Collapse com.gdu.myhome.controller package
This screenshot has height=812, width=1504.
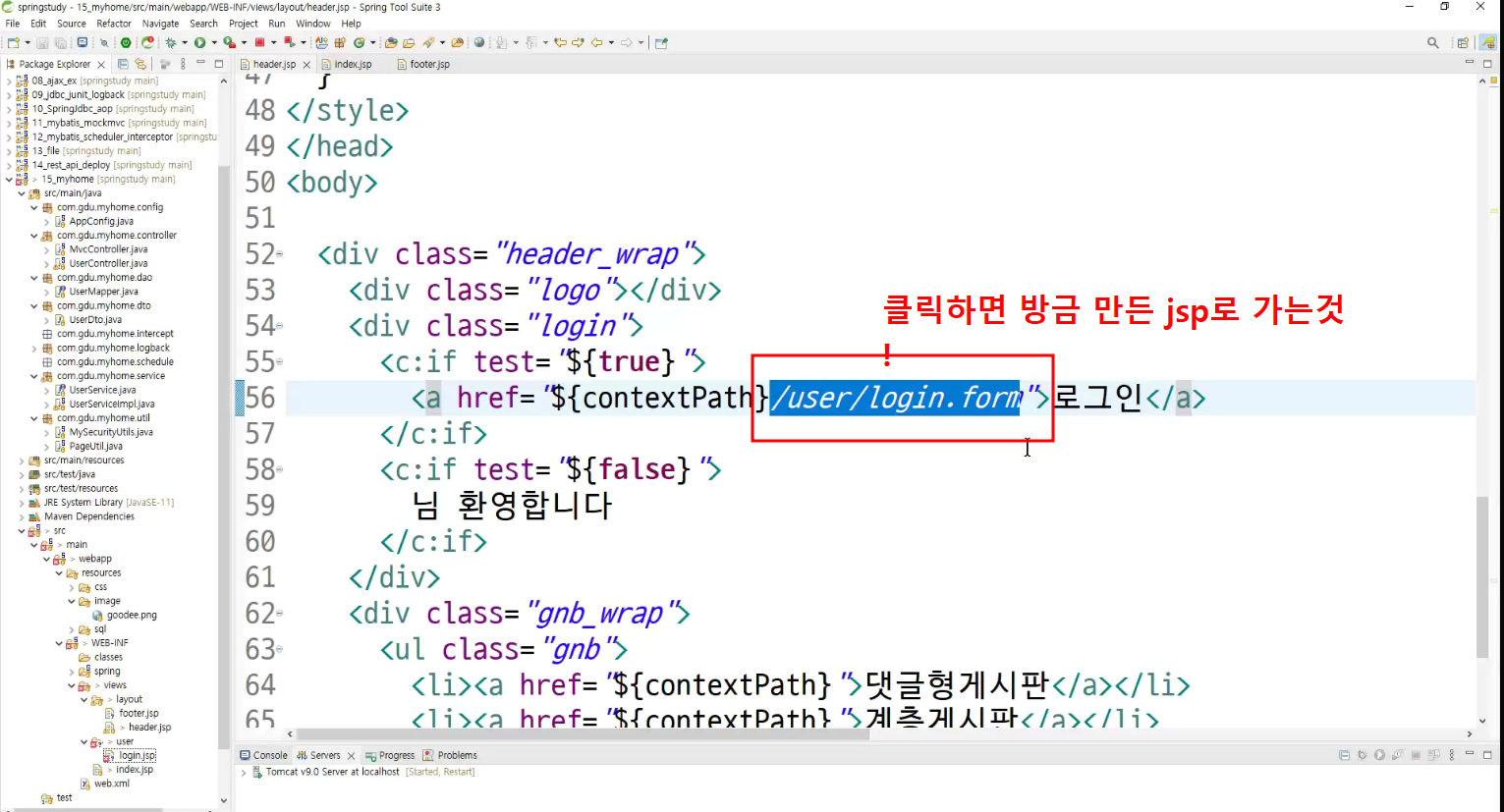coord(33,236)
